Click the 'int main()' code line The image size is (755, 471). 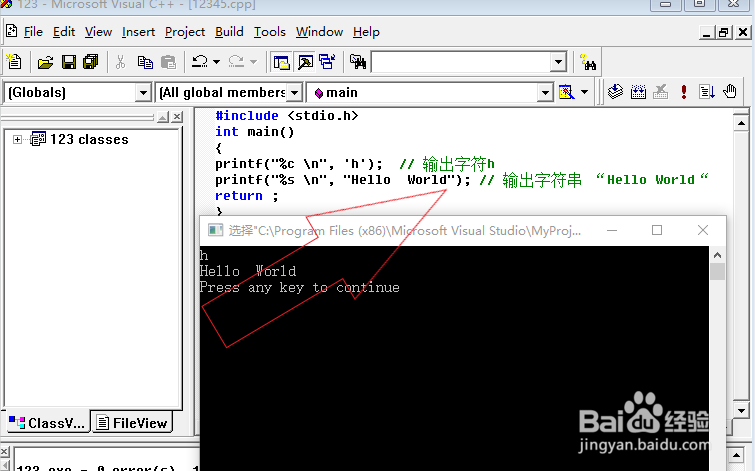tap(254, 131)
